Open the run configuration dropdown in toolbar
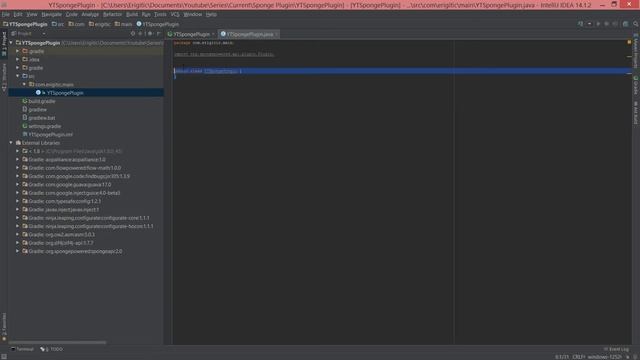640x360 pixels. (589, 24)
